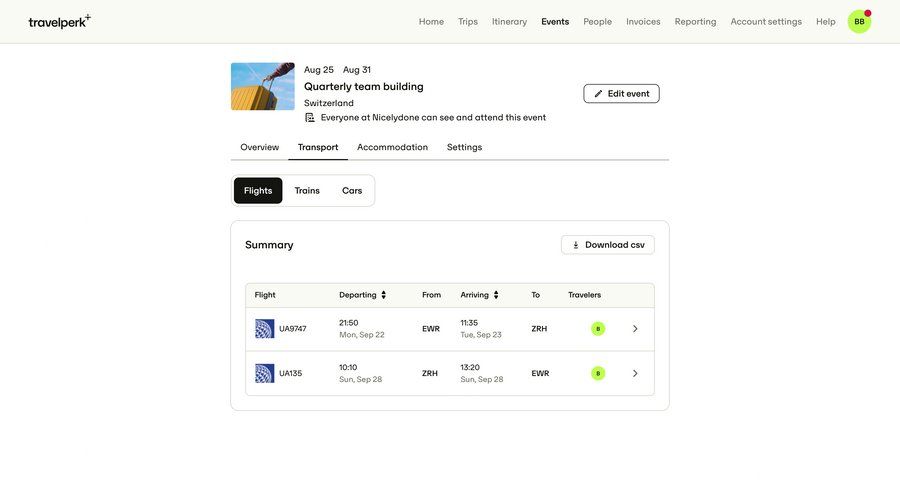Click flight number UA135
The image size is (900, 484).
(x=290, y=373)
